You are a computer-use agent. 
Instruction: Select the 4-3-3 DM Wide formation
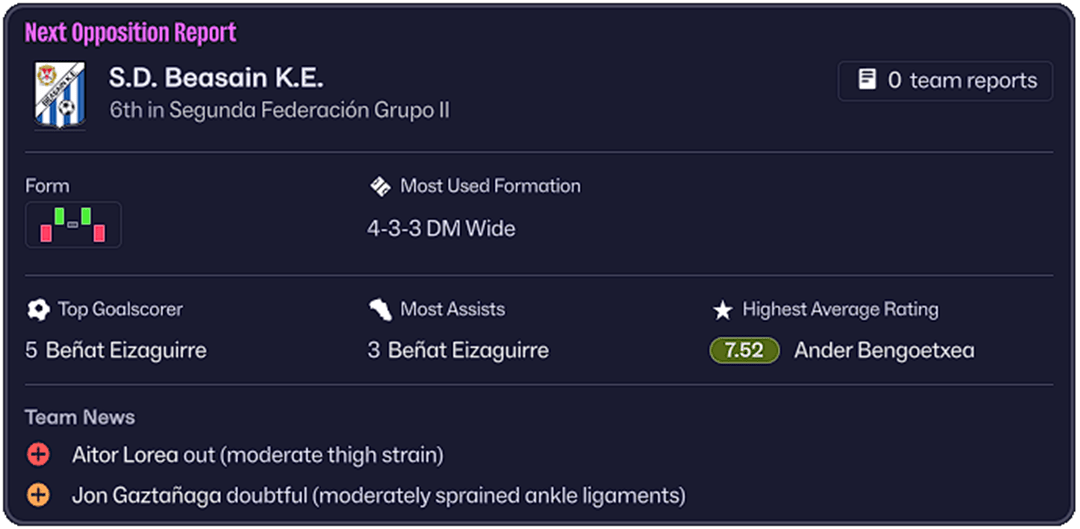tap(441, 229)
